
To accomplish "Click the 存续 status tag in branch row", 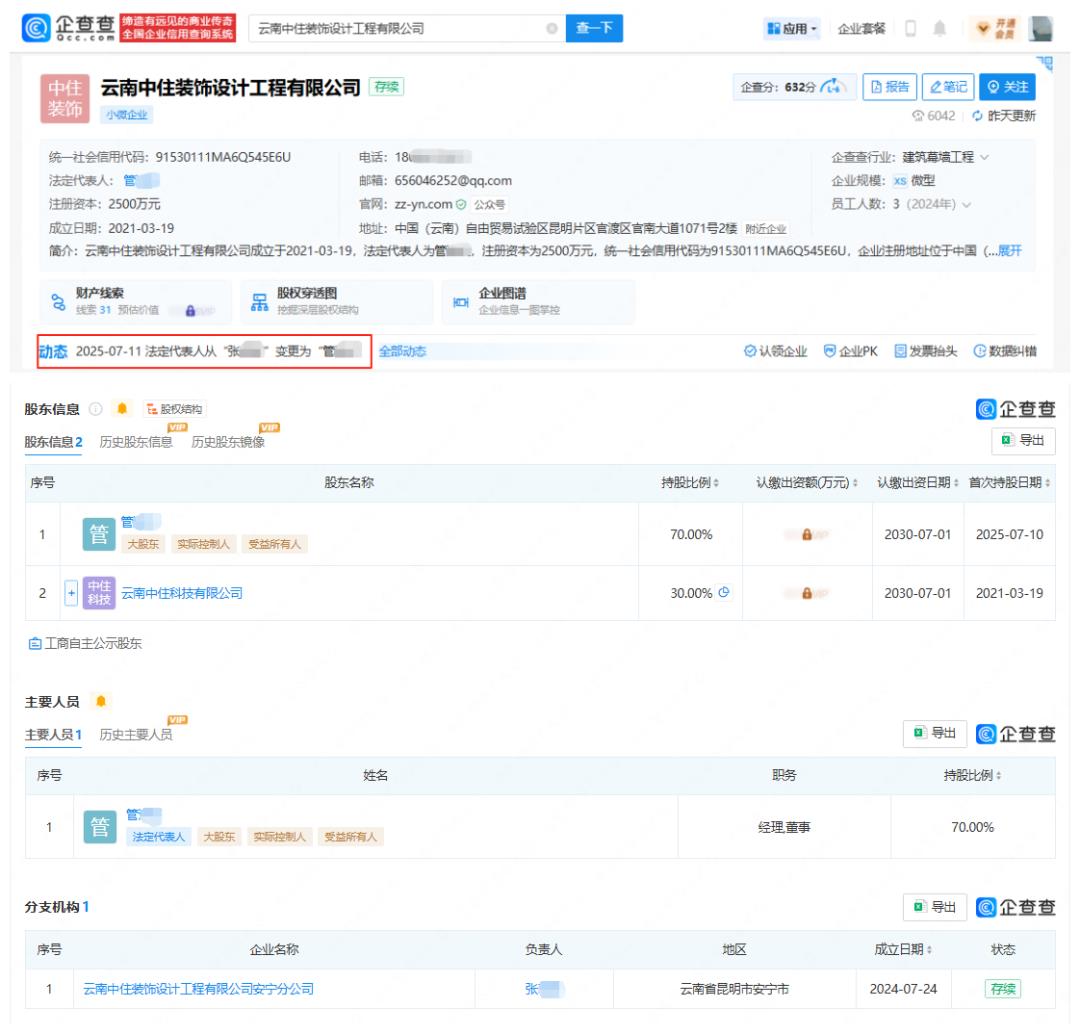I will click(x=1003, y=989).
